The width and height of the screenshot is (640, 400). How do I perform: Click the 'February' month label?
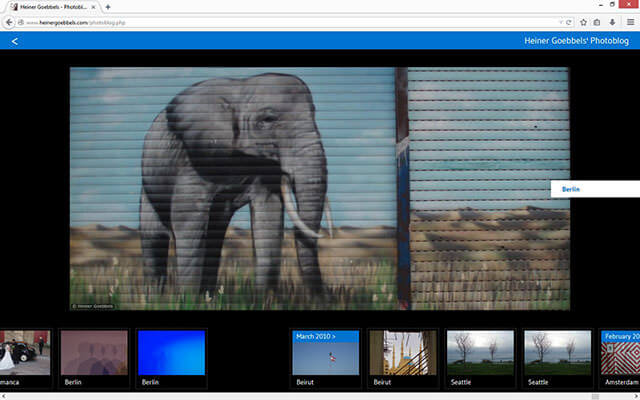click(x=622, y=336)
